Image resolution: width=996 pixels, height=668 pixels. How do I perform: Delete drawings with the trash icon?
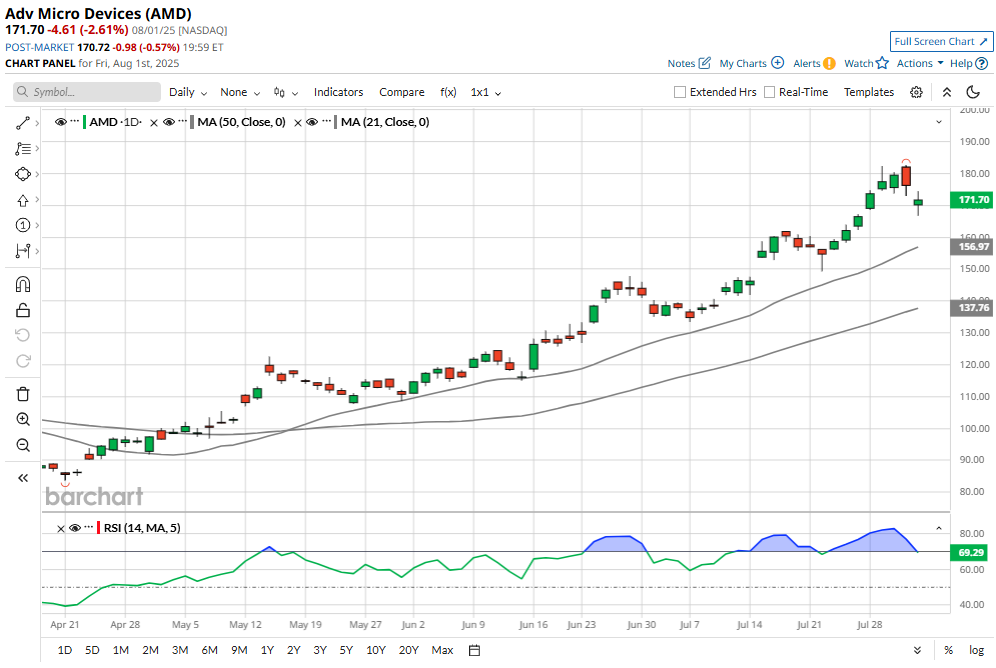(x=23, y=394)
